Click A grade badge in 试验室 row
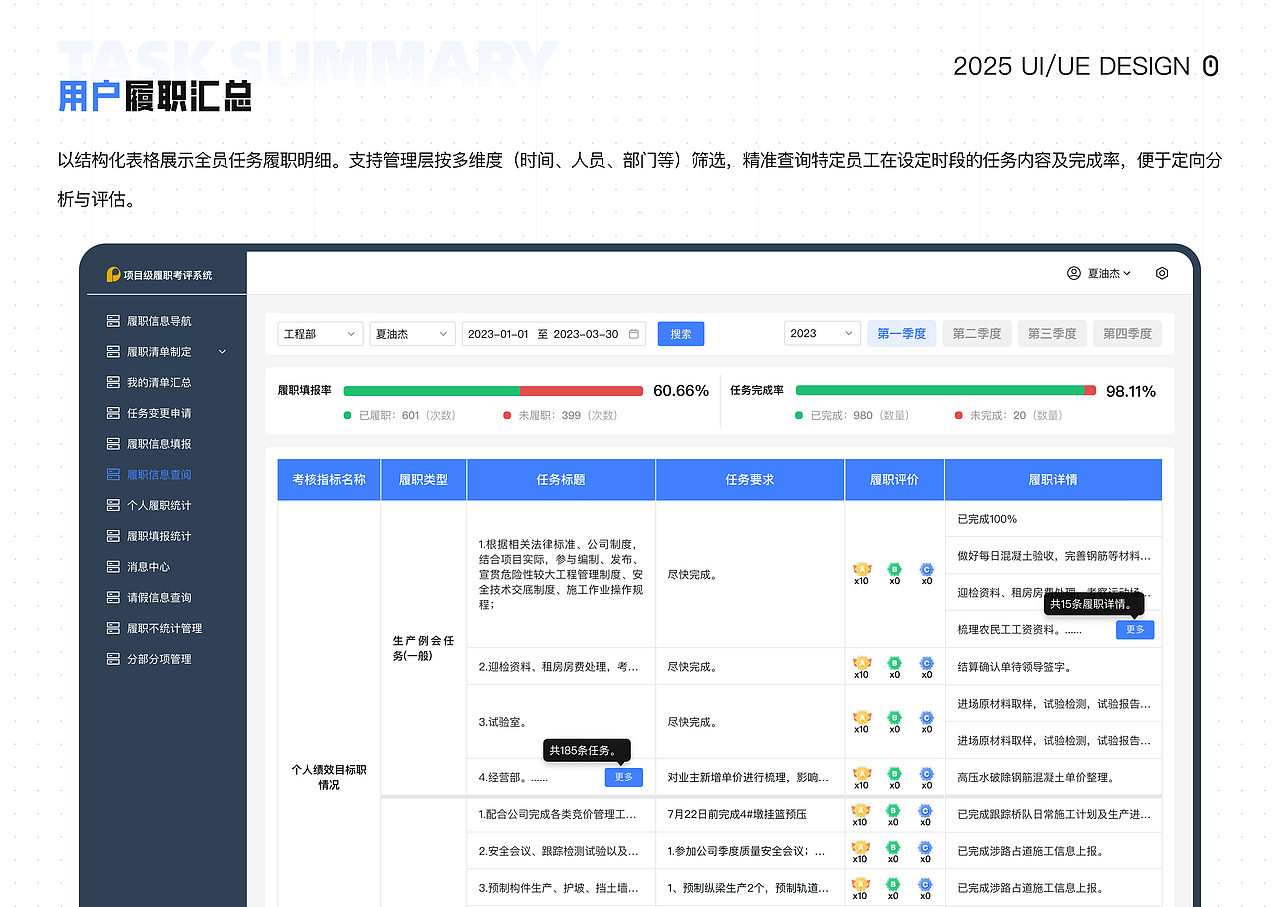 pyautogui.click(x=861, y=717)
